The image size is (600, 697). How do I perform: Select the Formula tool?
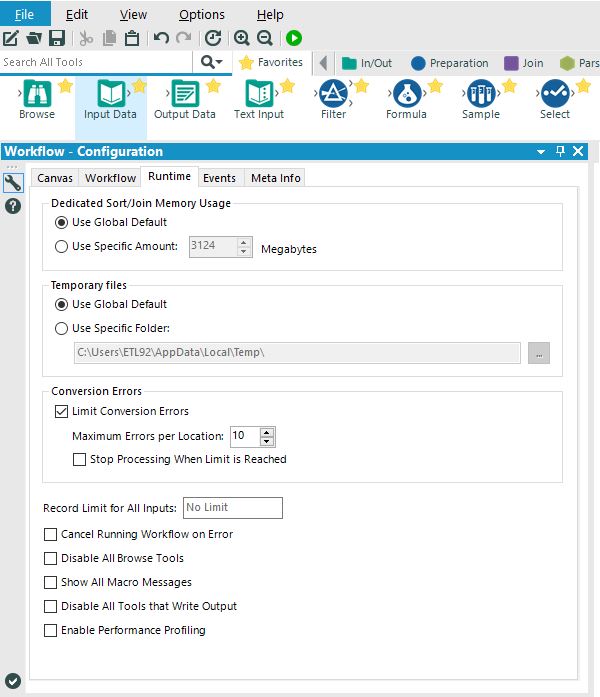pos(407,100)
